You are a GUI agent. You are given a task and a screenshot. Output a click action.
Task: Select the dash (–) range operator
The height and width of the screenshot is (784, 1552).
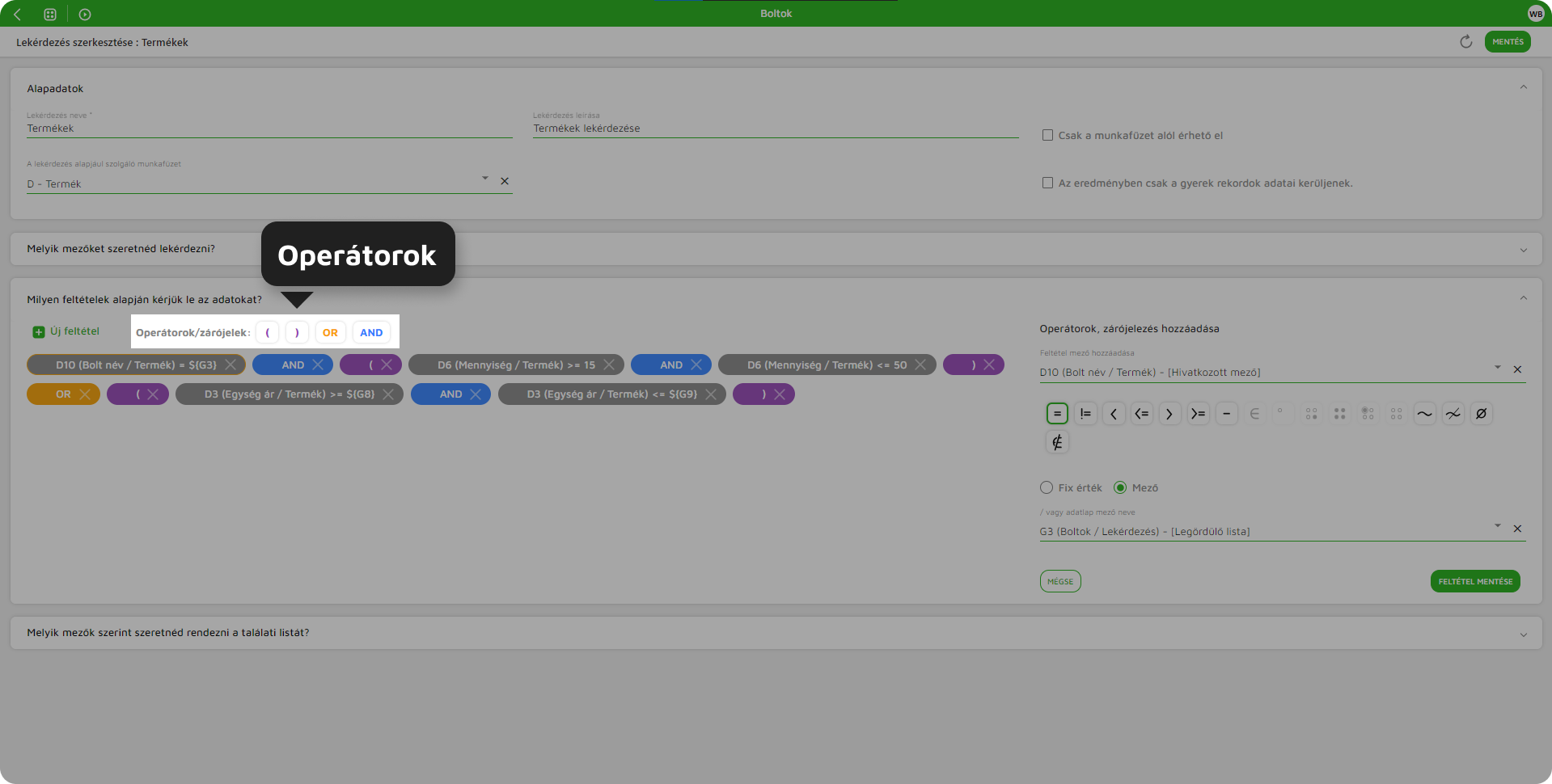[1226, 414]
